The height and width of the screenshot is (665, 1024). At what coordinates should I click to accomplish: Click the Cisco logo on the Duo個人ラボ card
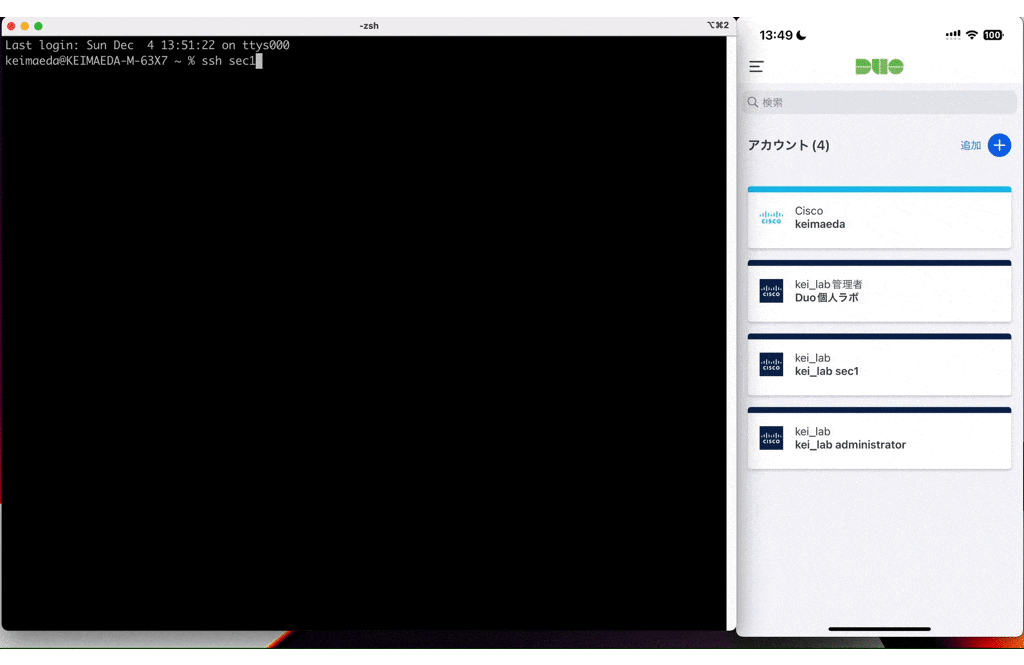pyautogui.click(x=771, y=291)
